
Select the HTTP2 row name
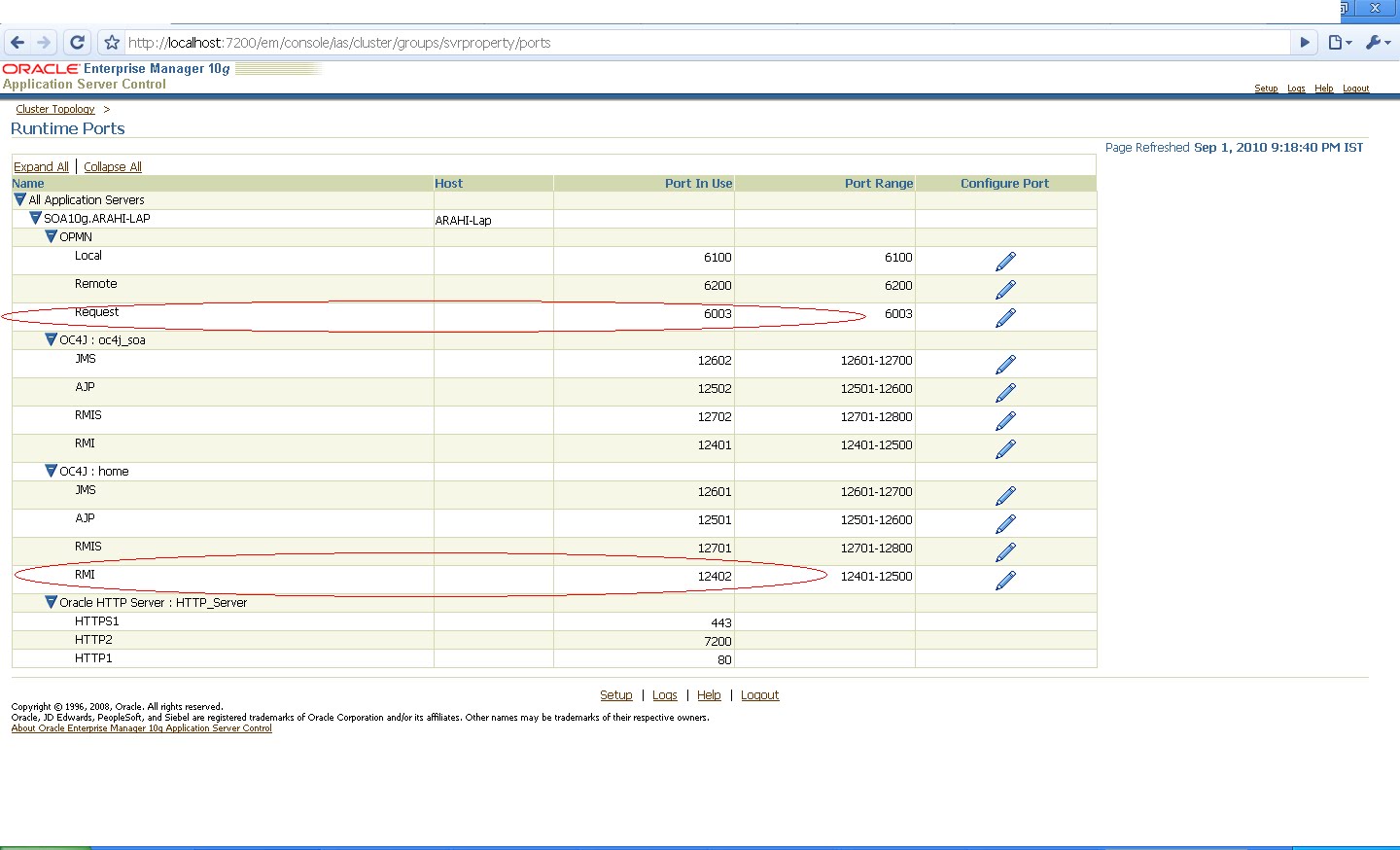click(x=93, y=639)
